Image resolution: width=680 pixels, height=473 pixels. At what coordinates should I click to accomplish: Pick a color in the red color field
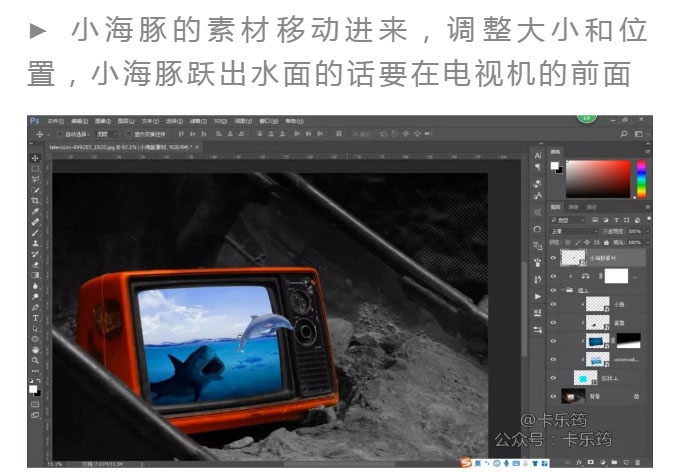(598, 179)
